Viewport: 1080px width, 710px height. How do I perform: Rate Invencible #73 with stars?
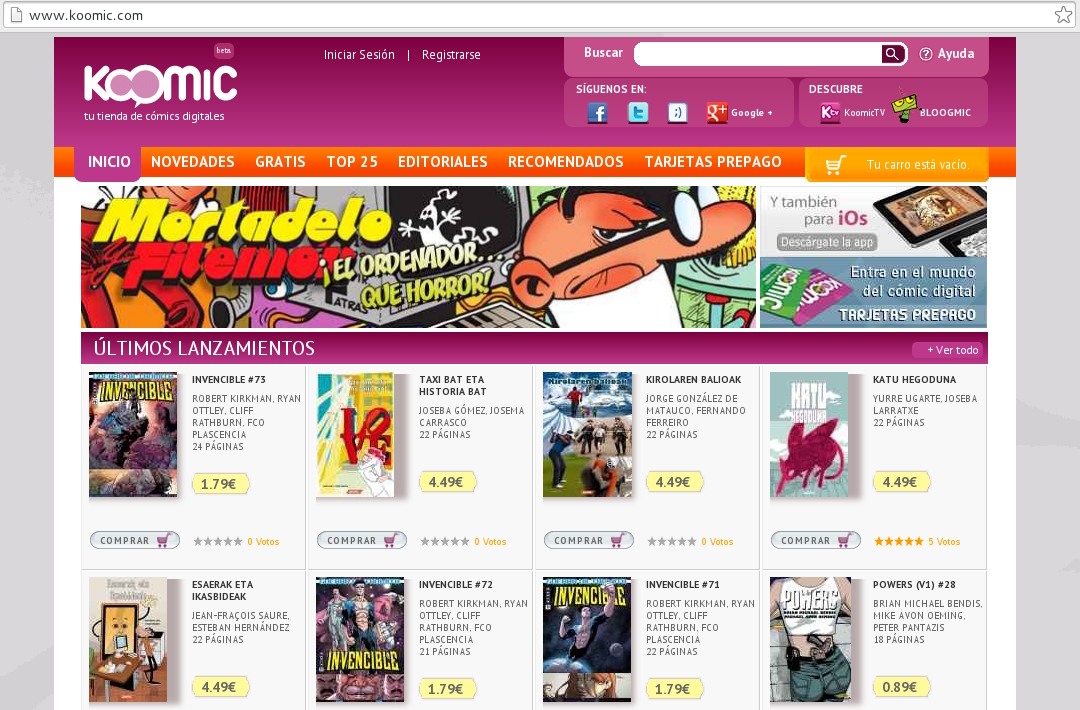click(218, 542)
